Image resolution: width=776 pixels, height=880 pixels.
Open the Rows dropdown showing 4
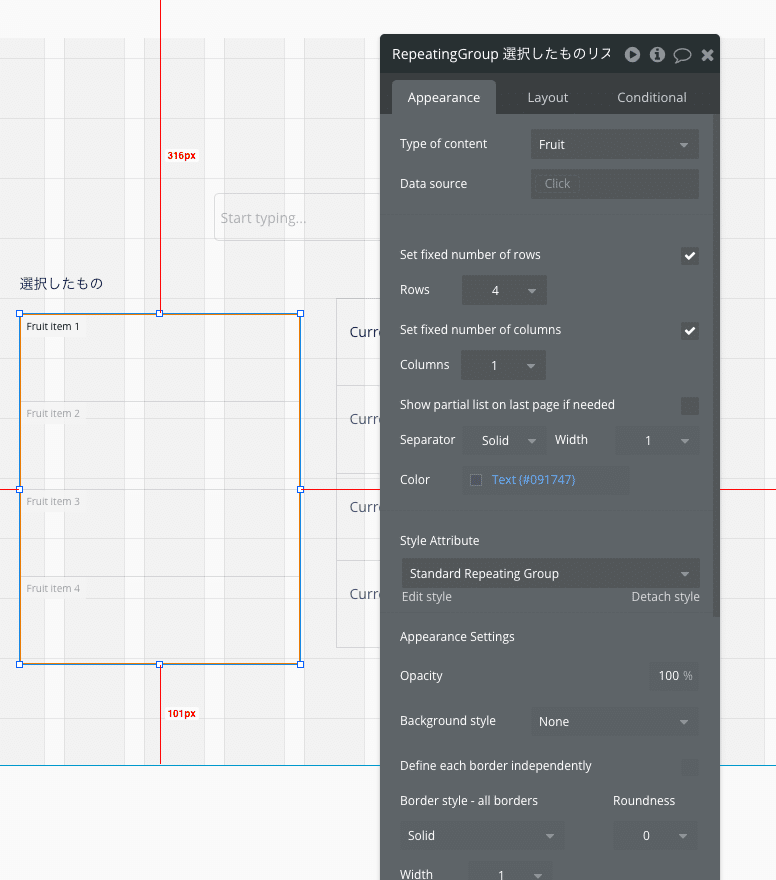[x=504, y=290]
